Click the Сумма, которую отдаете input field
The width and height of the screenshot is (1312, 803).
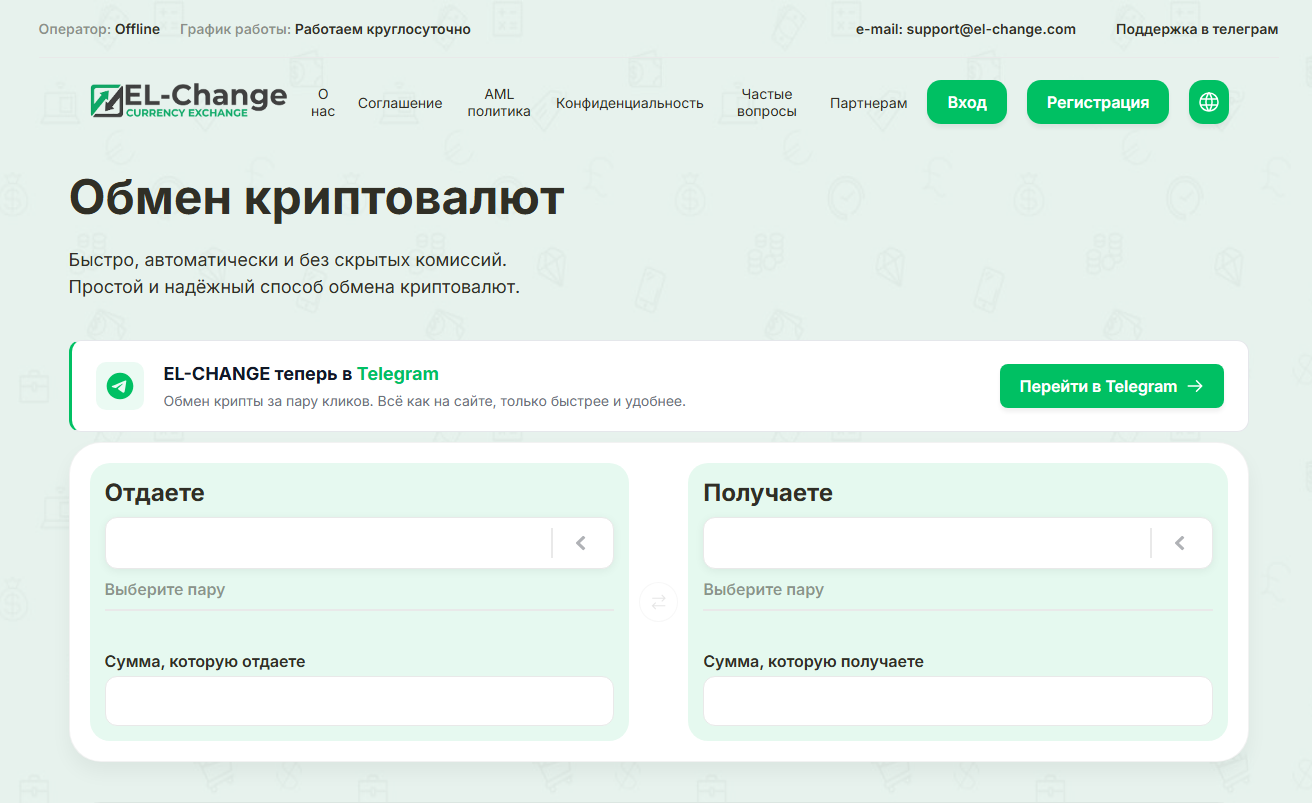[359, 701]
